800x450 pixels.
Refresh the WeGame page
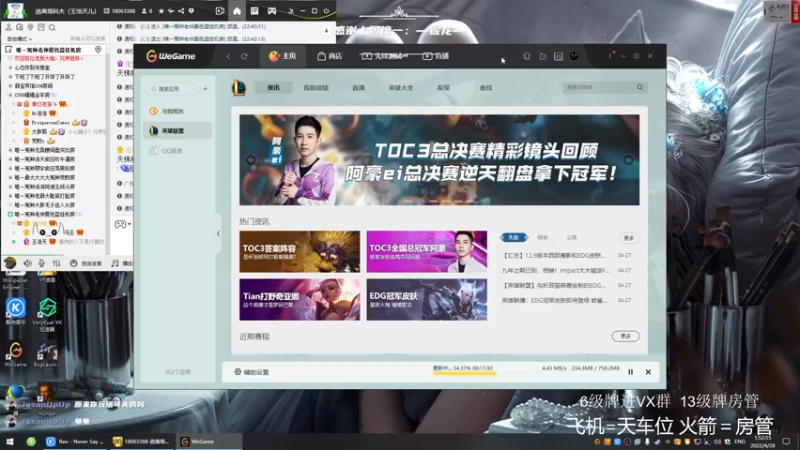pyautogui.click(x=244, y=56)
